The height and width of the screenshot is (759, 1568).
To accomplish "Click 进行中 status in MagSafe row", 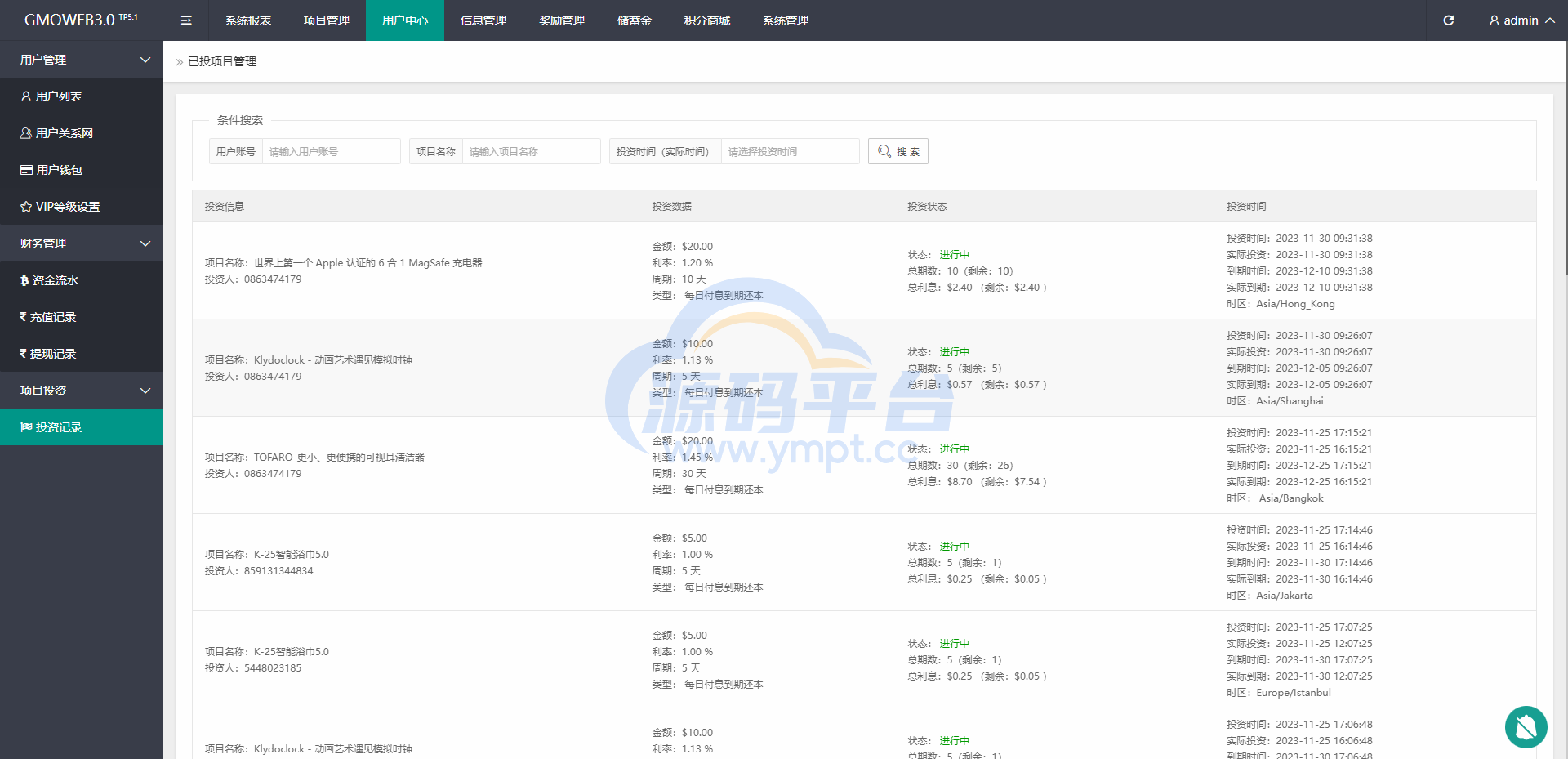I will tap(955, 255).
